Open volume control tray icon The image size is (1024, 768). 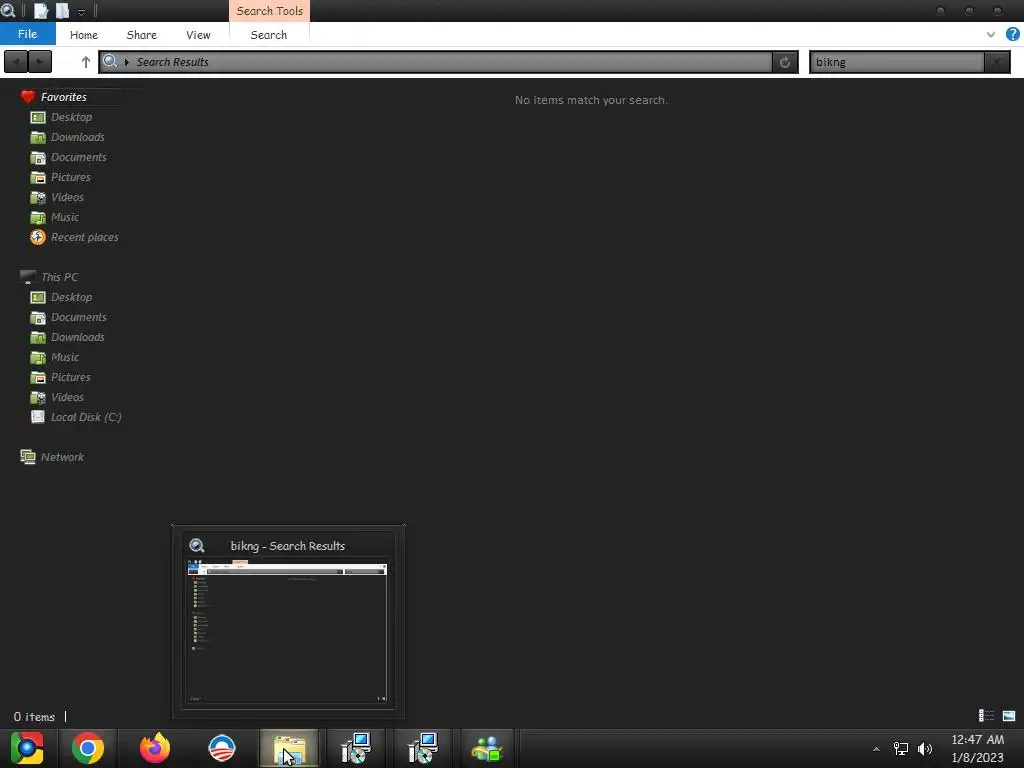[x=925, y=748]
